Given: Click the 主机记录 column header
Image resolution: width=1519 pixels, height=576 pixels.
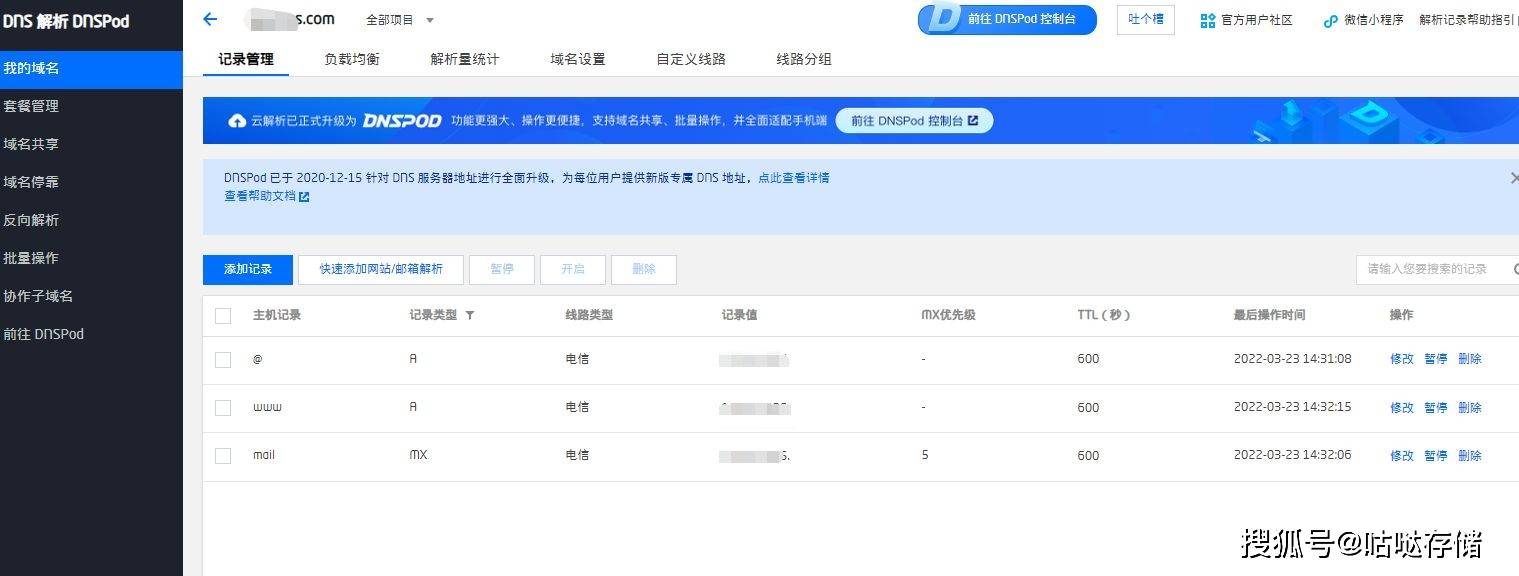Looking at the screenshot, I should 277,315.
